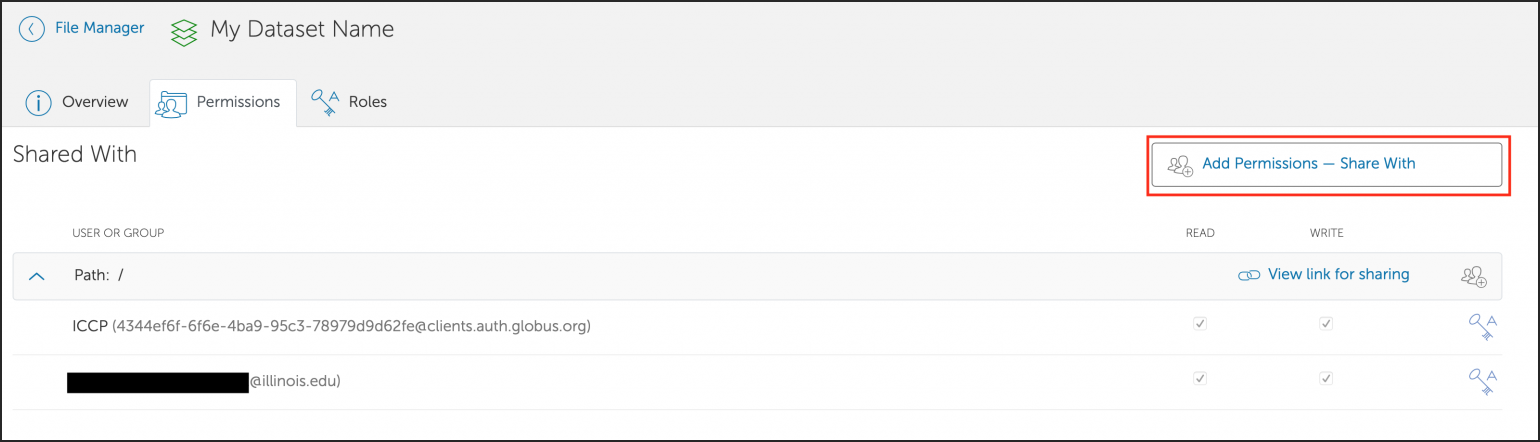Click the back arrow icon beside File Manager

32,29
